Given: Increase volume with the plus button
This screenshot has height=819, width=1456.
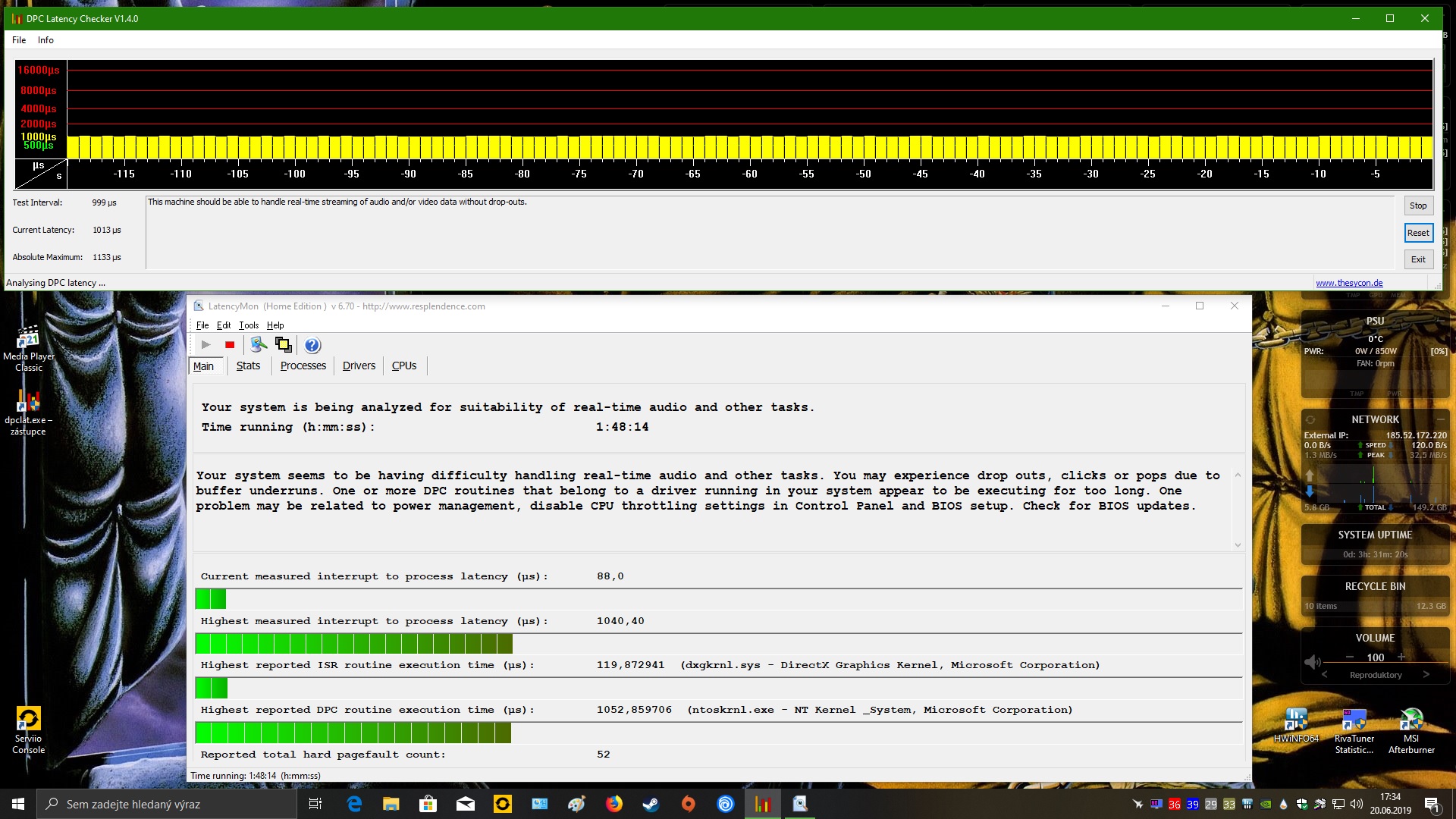Looking at the screenshot, I should pyautogui.click(x=1401, y=657).
